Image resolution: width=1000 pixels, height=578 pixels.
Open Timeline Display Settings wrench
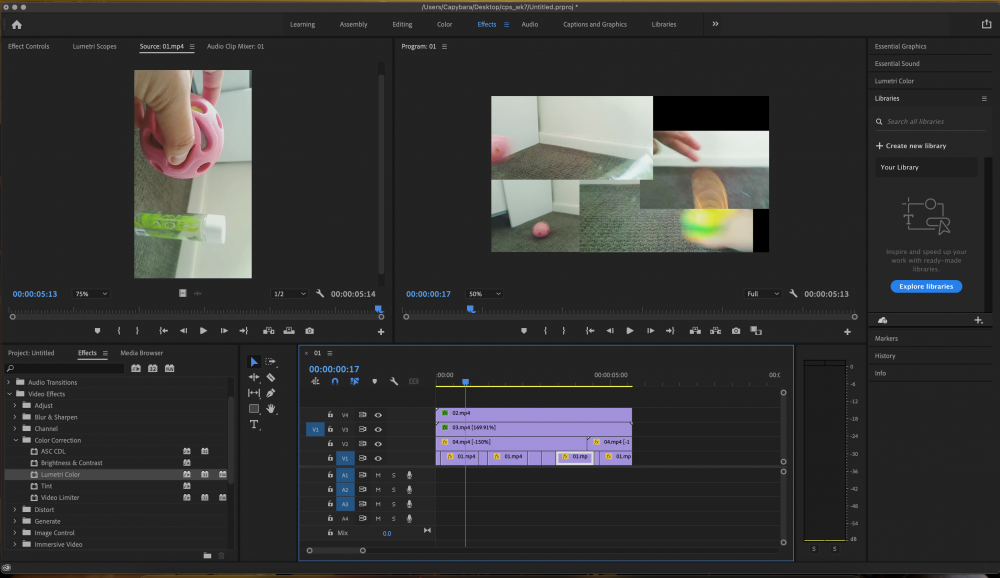(x=394, y=381)
